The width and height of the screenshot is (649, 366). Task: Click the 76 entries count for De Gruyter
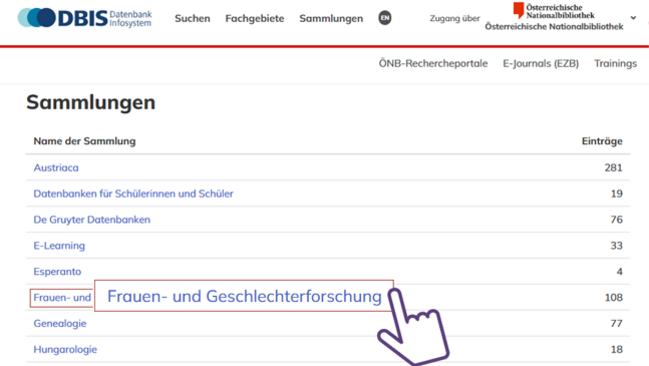tap(617, 219)
